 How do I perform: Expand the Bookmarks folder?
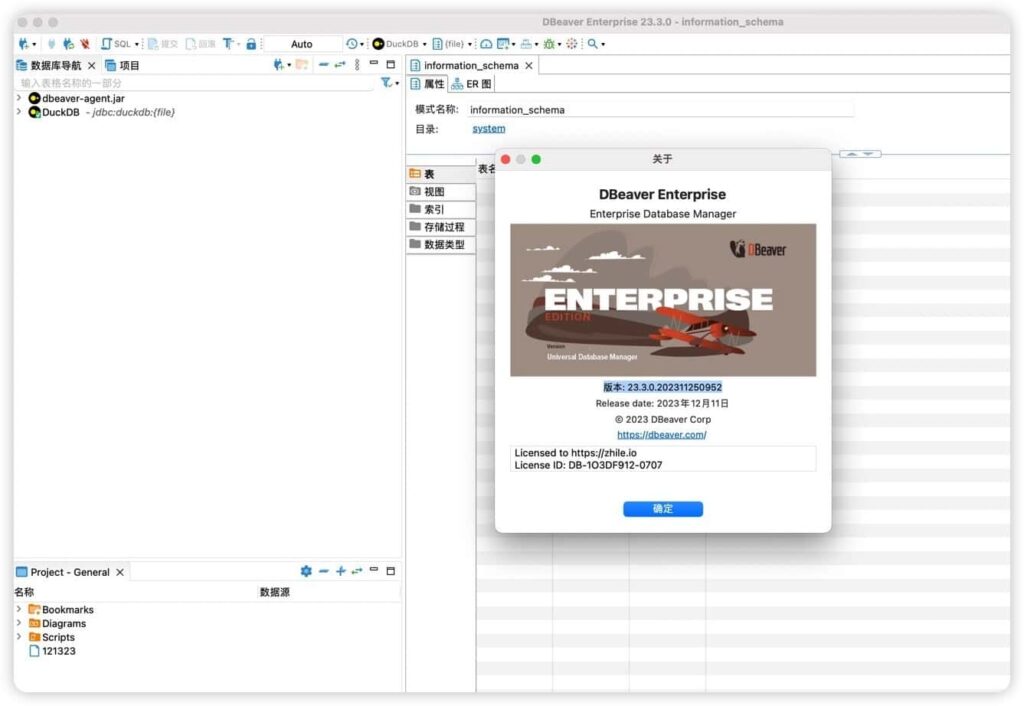18,609
